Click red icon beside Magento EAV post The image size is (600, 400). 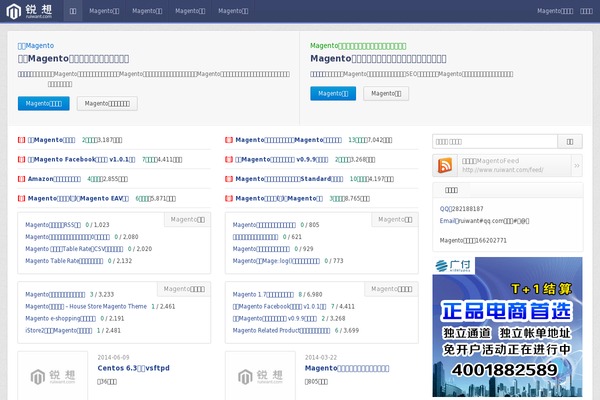[22, 198]
